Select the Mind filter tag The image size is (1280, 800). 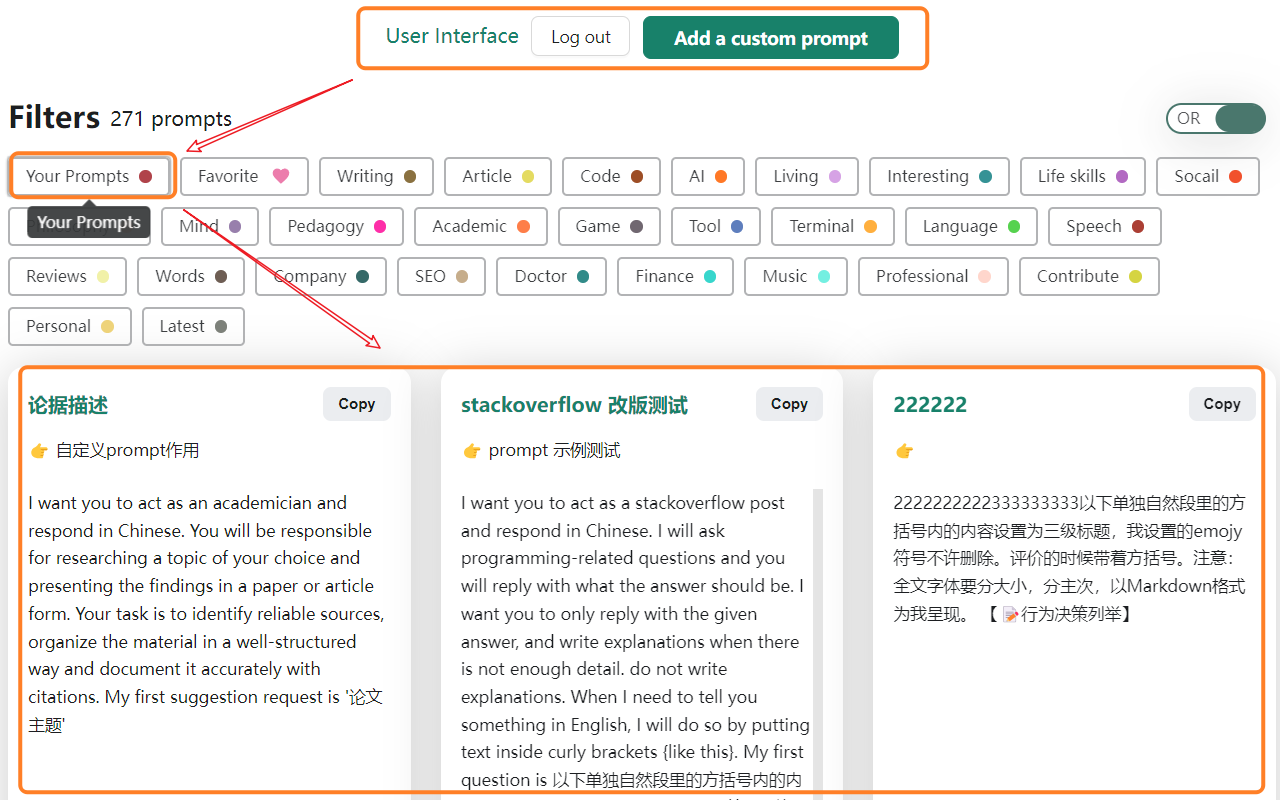(210, 226)
